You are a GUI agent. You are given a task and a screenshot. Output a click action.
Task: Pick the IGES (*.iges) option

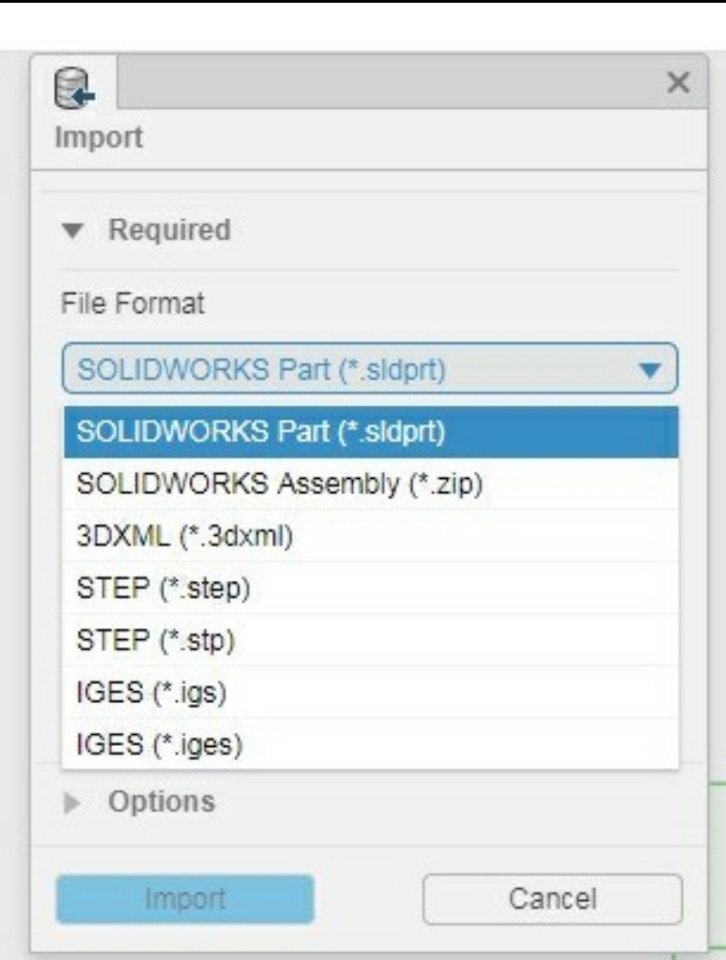click(160, 744)
